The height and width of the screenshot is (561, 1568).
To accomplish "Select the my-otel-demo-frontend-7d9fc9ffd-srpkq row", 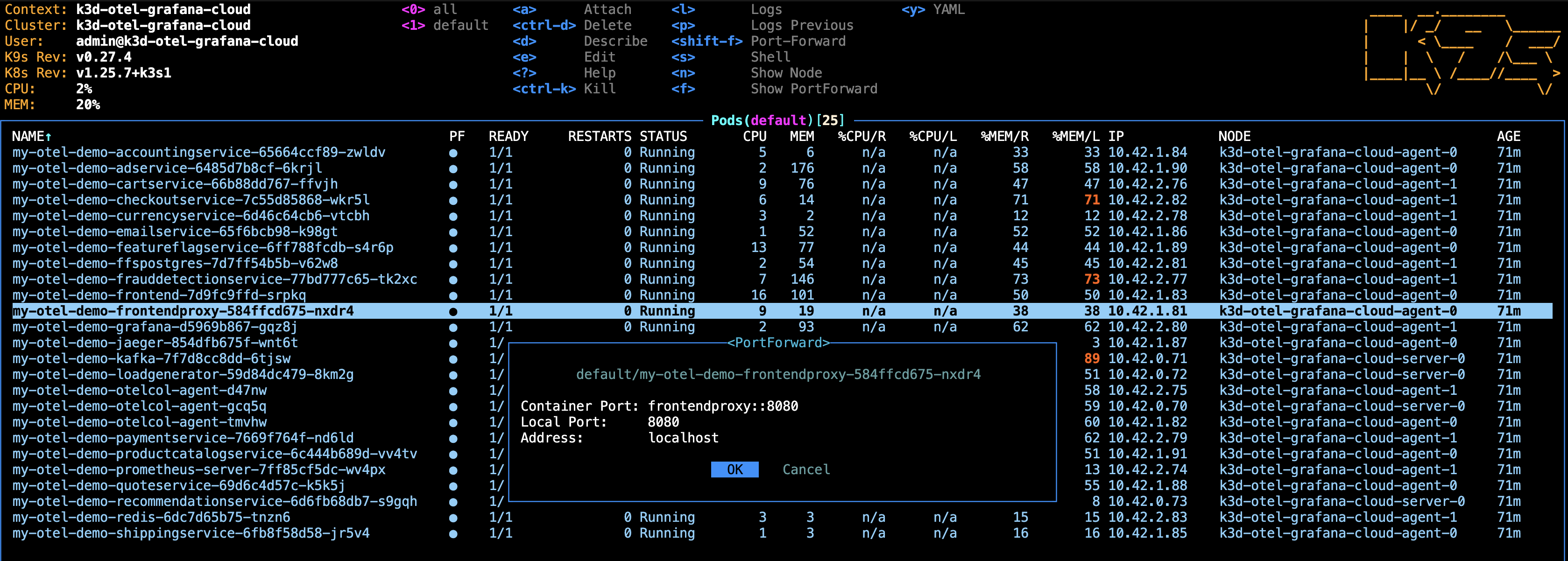I will click(782, 295).
